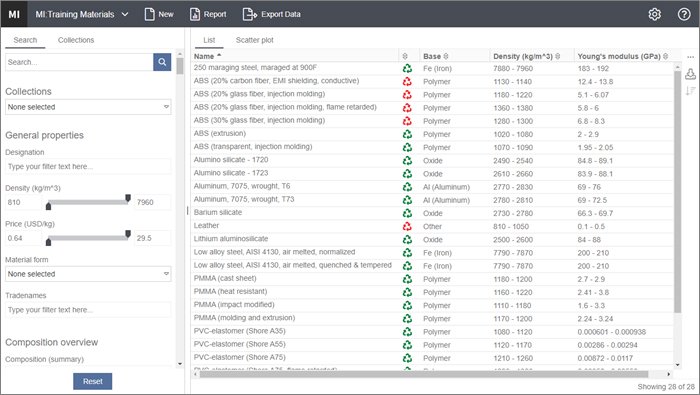Click the Search text field
Screen dimensions: 700x395
79,62
